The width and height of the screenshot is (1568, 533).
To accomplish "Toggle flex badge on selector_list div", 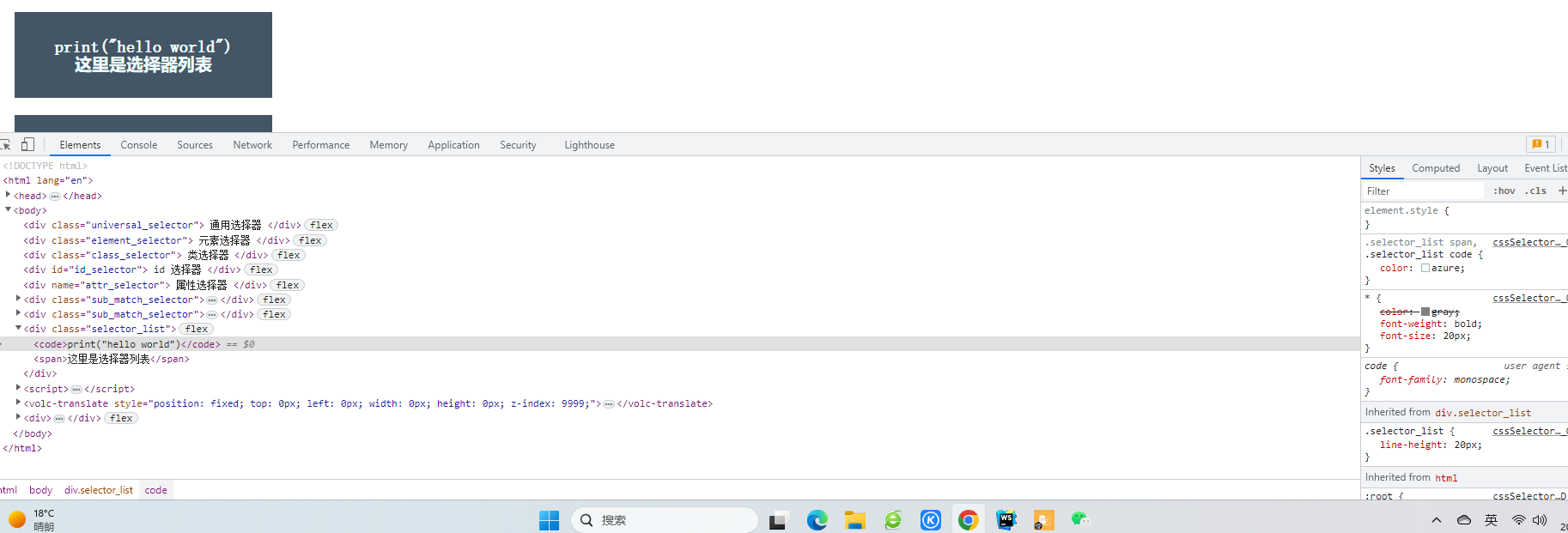I will pyautogui.click(x=198, y=329).
